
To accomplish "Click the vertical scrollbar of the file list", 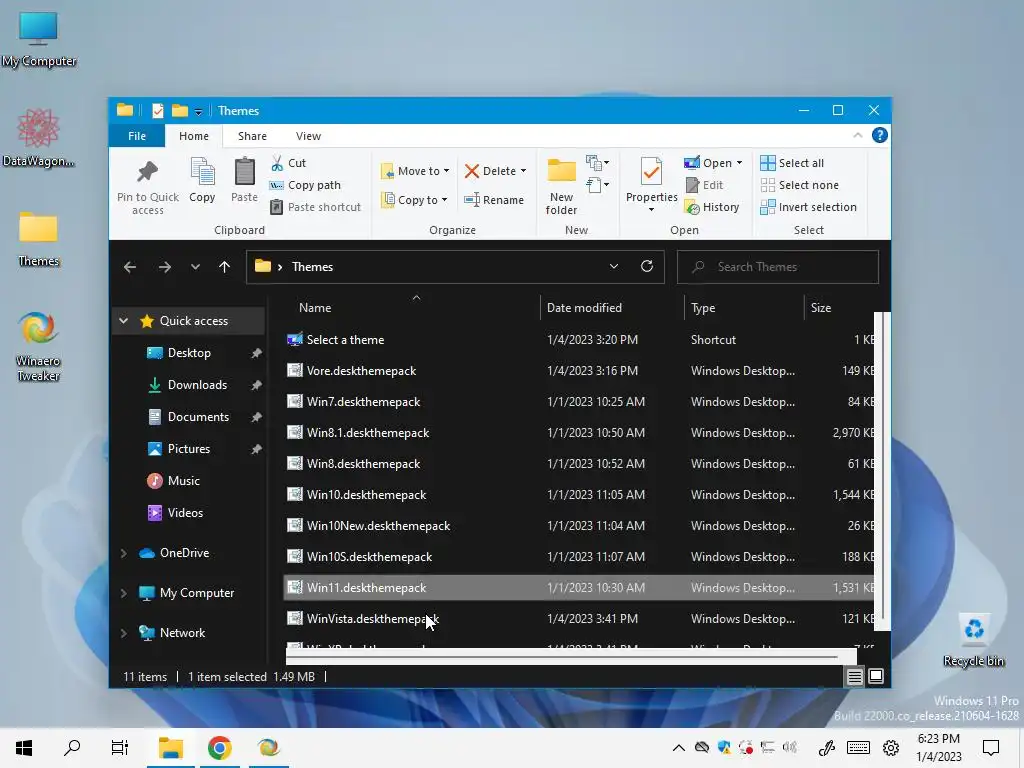I will [882, 472].
